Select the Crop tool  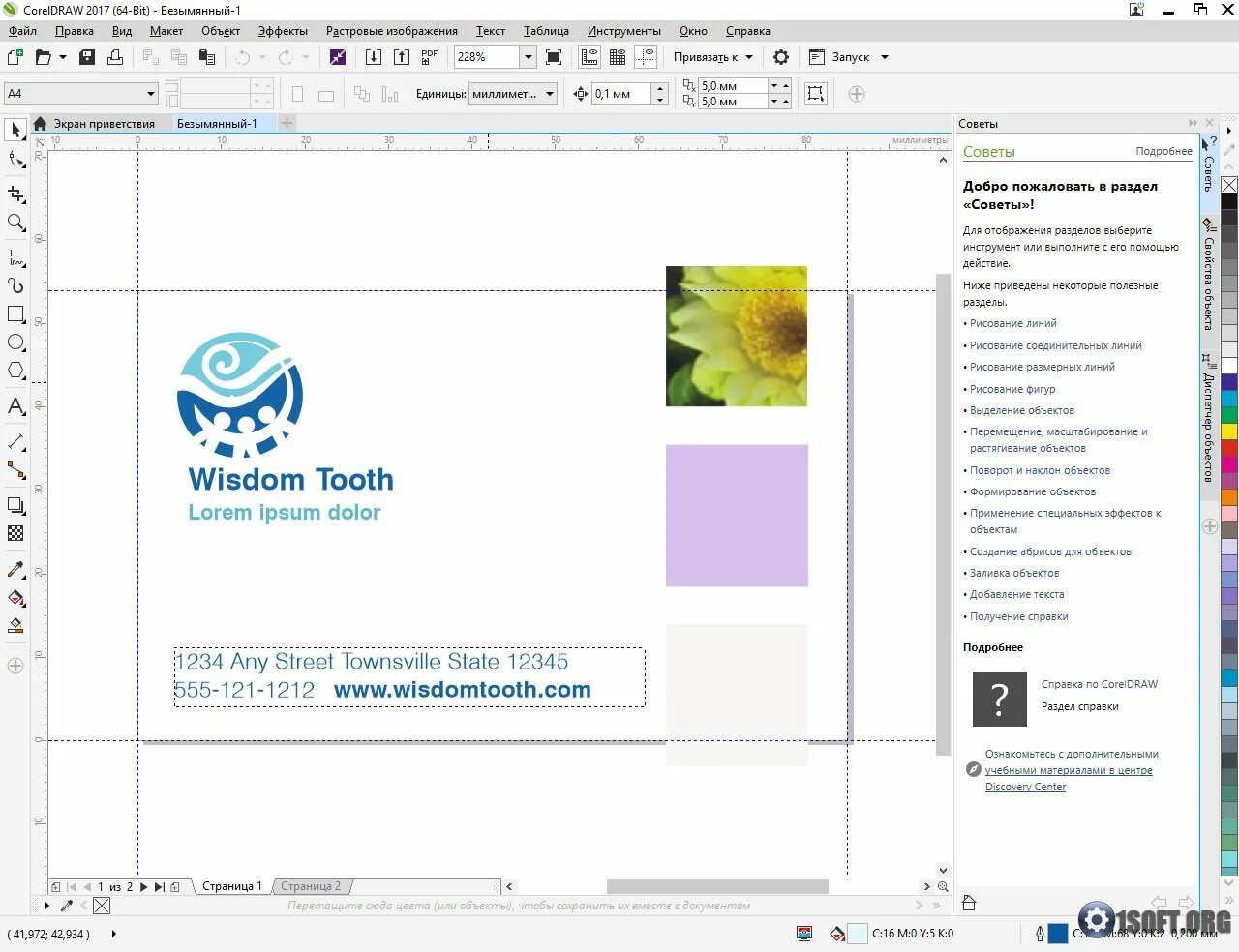coord(15,194)
